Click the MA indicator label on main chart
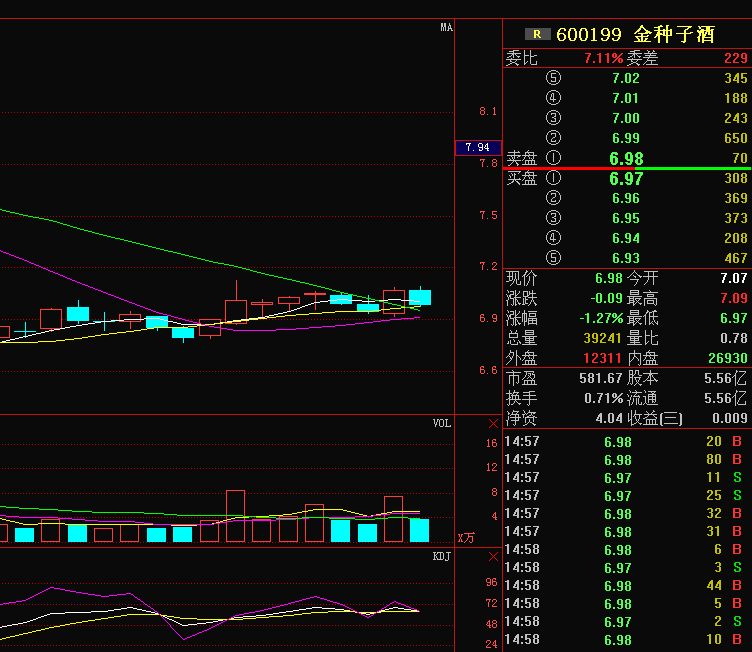 click(x=446, y=27)
